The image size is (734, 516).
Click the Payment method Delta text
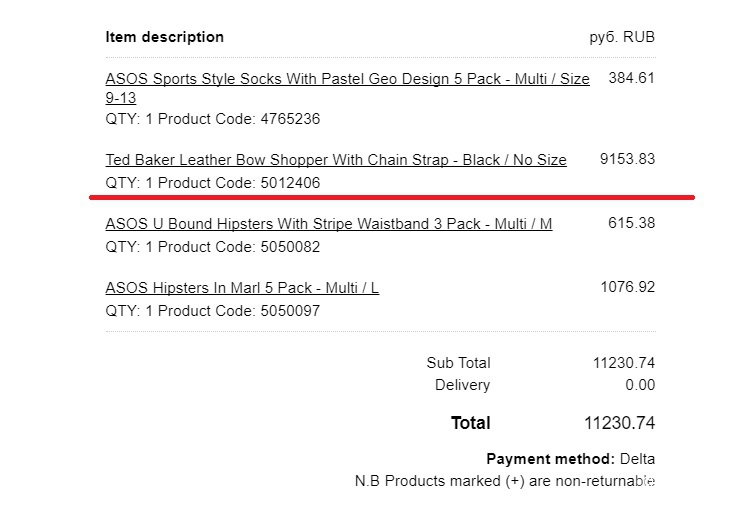tap(571, 459)
